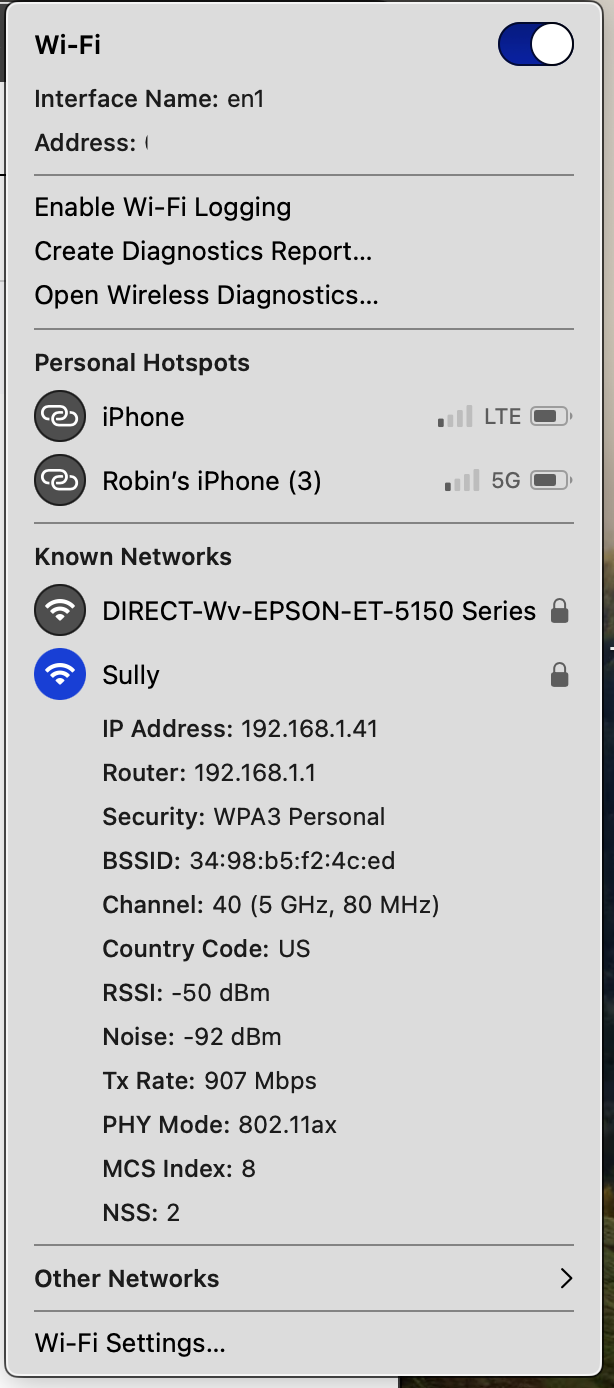The width and height of the screenshot is (614, 1388).
Task: Select Enable Wi-Fi Logging
Action: [x=163, y=207]
